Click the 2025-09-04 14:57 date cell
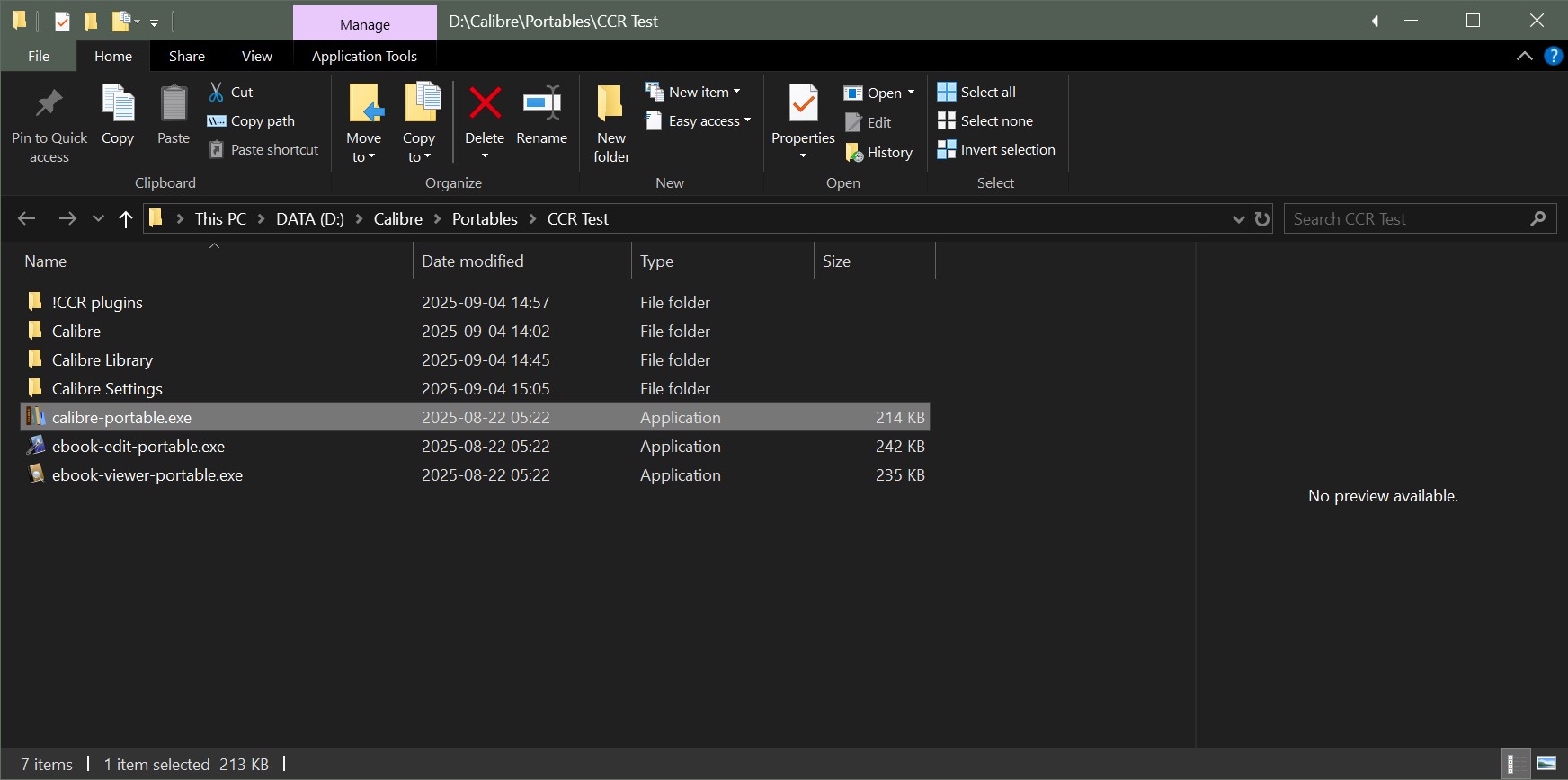This screenshot has width=1568, height=780. pos(486,302)
